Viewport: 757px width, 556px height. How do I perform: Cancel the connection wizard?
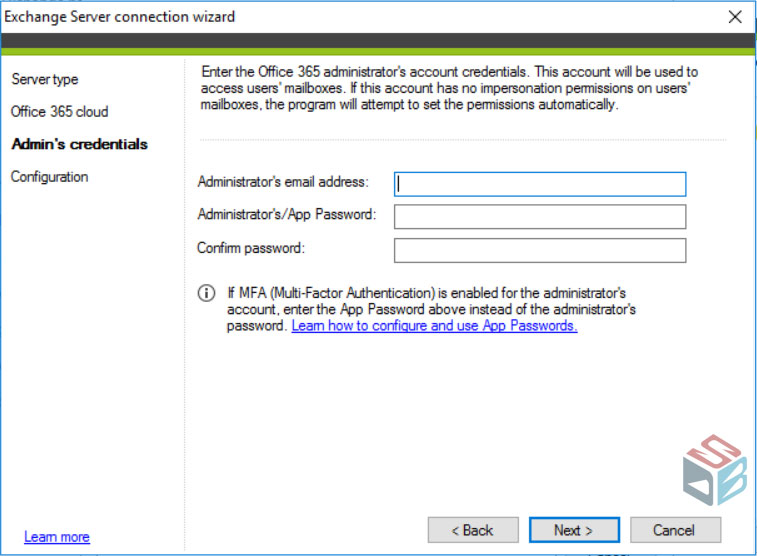[675, 530]
